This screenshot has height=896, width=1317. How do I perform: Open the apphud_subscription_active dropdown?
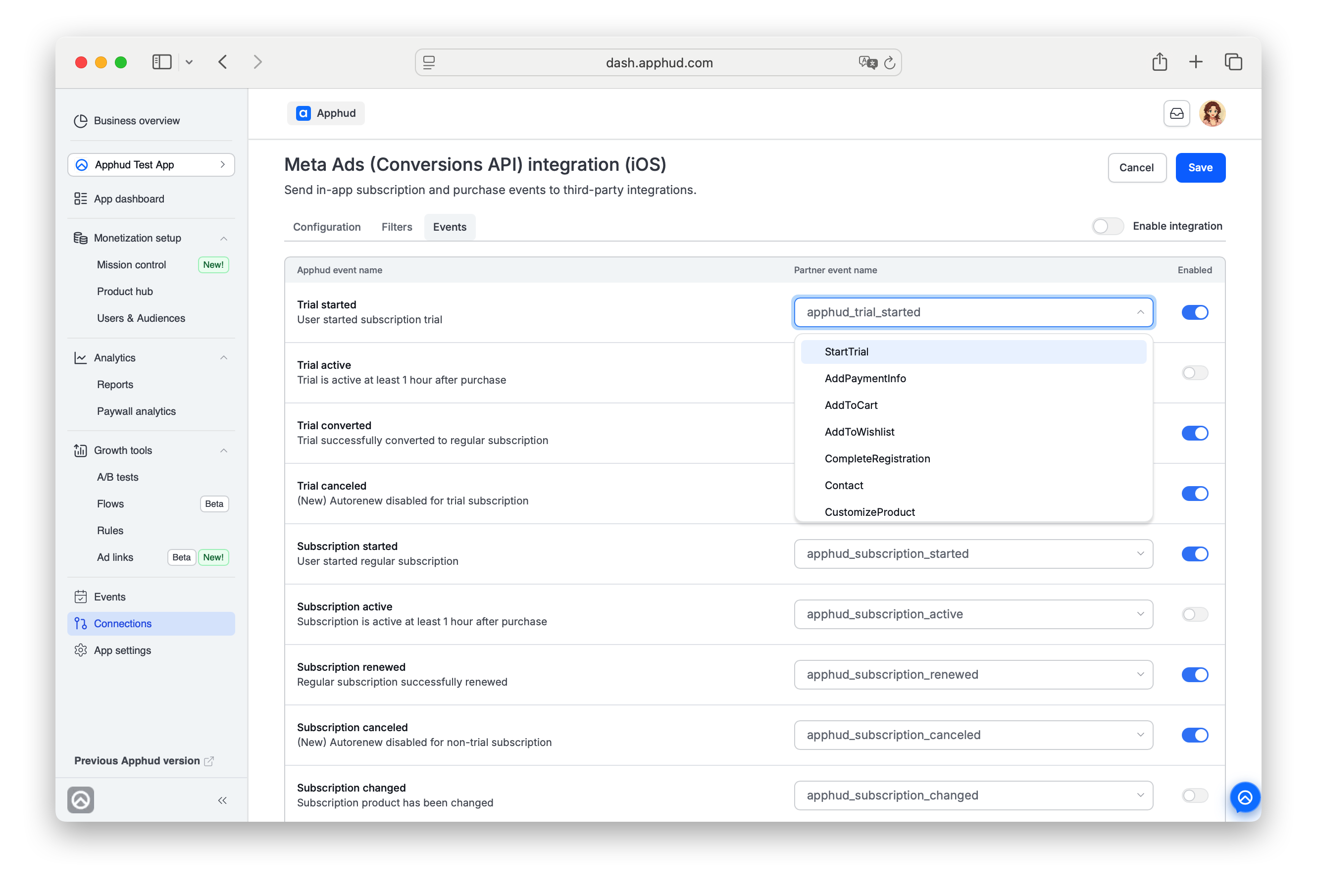[973, 614]
